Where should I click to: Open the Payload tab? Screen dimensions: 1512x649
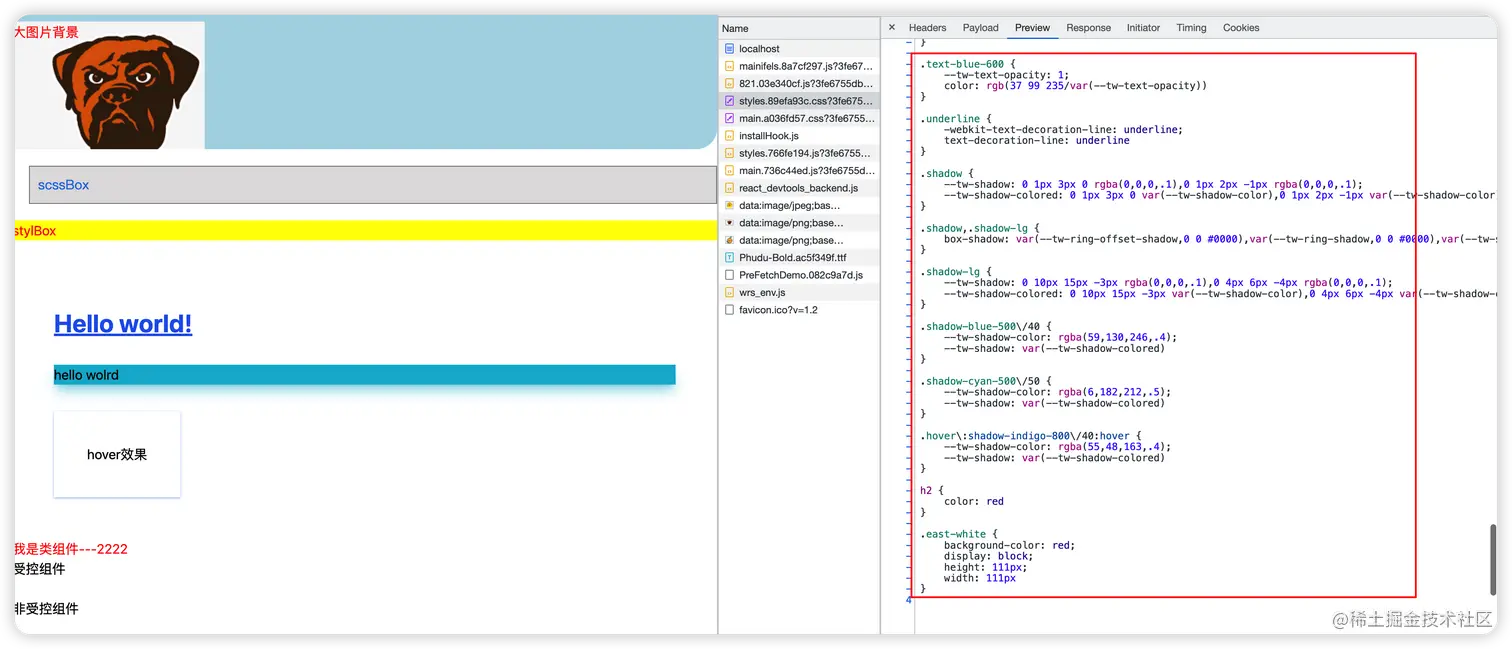click(x=981, y=28)
